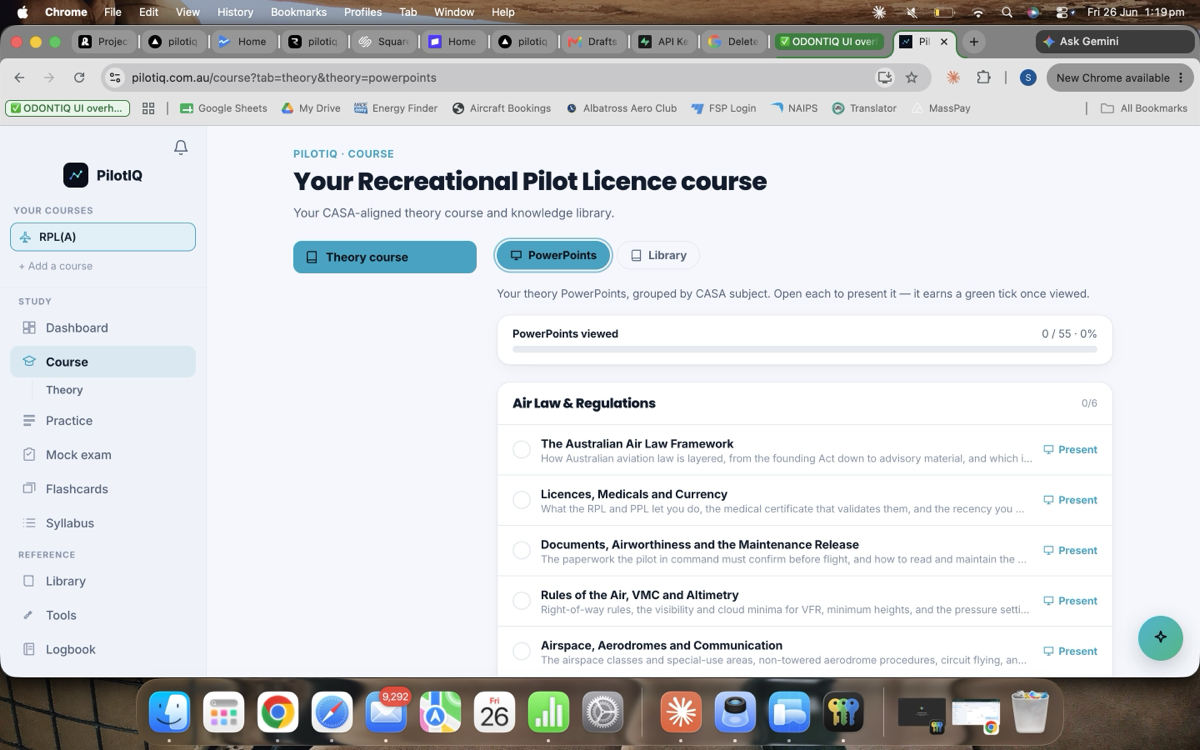Open the Bookmarks menu in the menu bar
1200x750 pixels.
tap(299, 12)
